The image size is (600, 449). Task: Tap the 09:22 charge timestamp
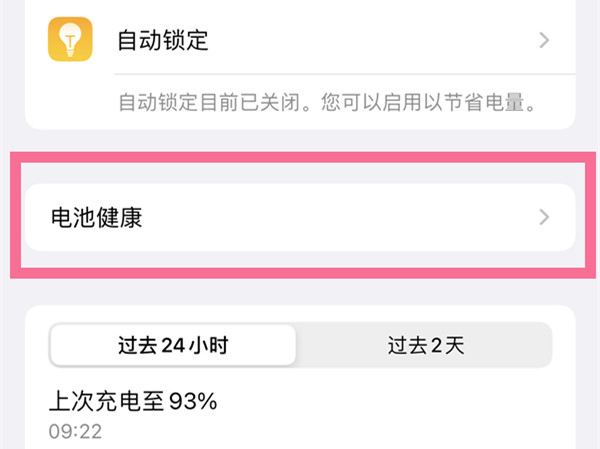point(75,432)
